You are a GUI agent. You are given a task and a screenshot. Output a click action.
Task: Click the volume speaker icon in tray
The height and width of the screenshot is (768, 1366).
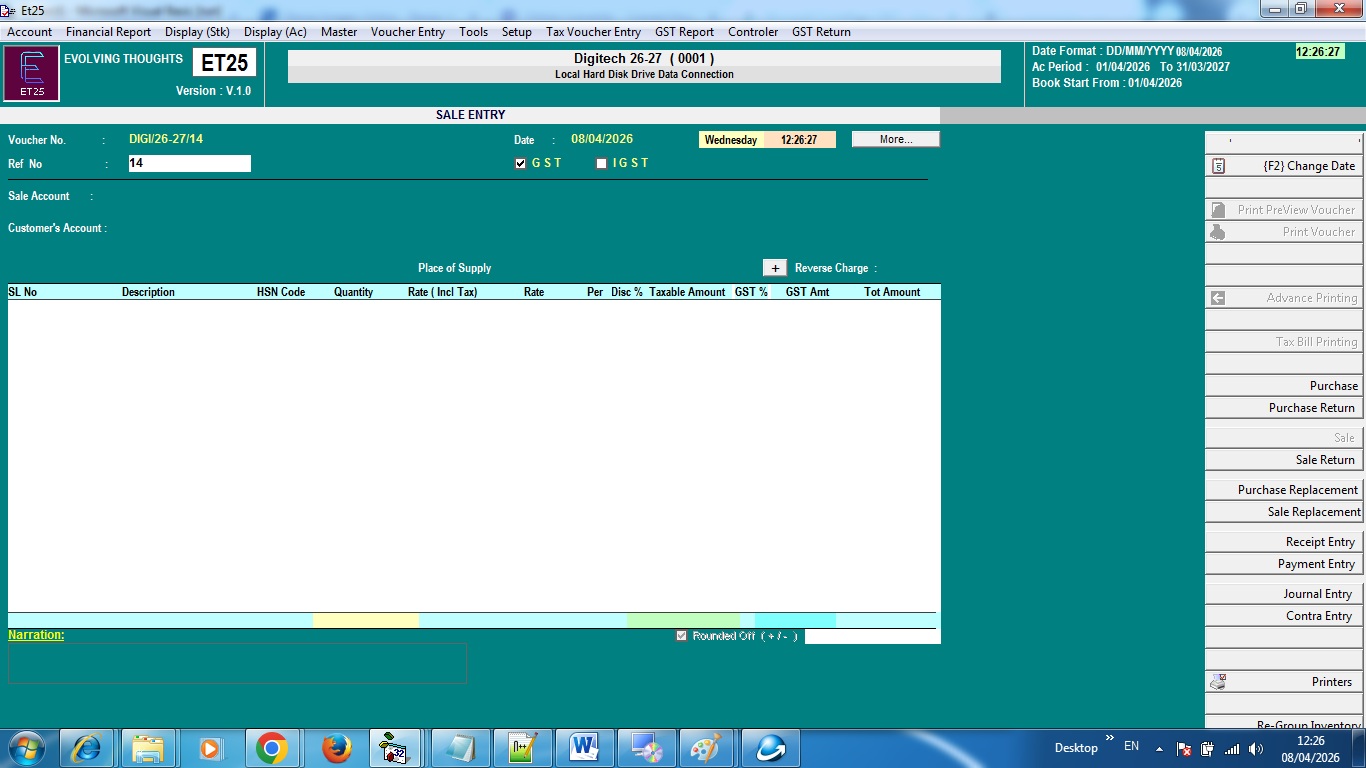coord(1256,748)
